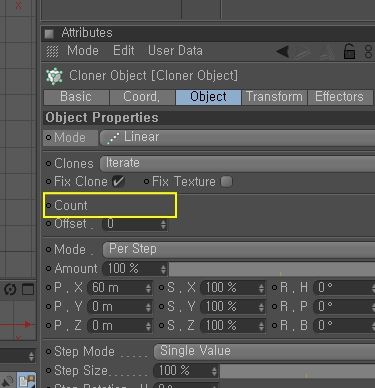
Task: Click the Amount slider bar
Action: 272,269
